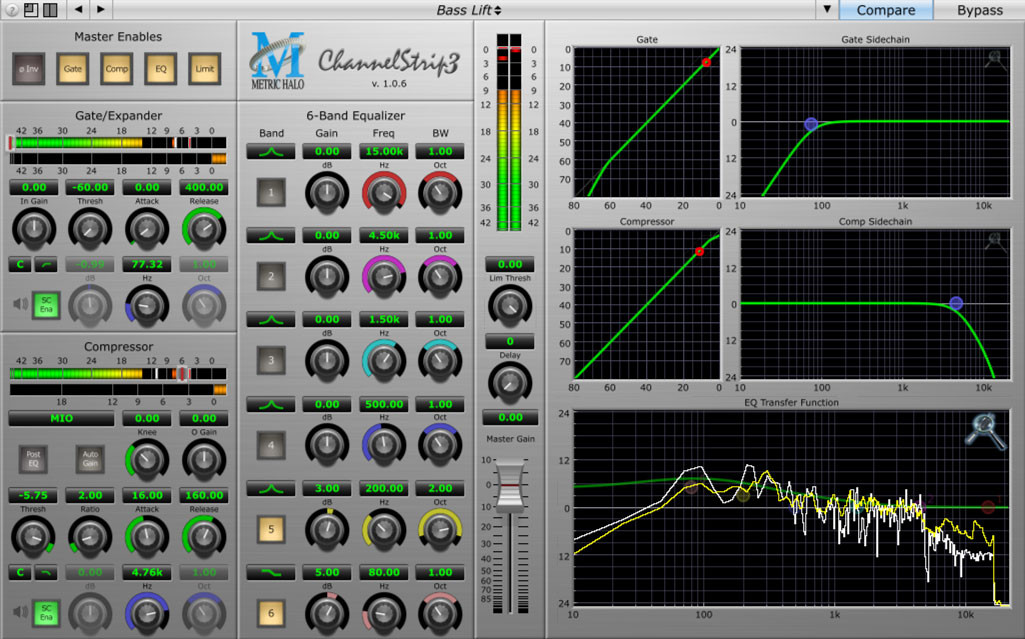The height and width of the screenshot is (639, 1025).
Task: Toggle compressor Auto Gain button
Action: (x=89, y=458)
